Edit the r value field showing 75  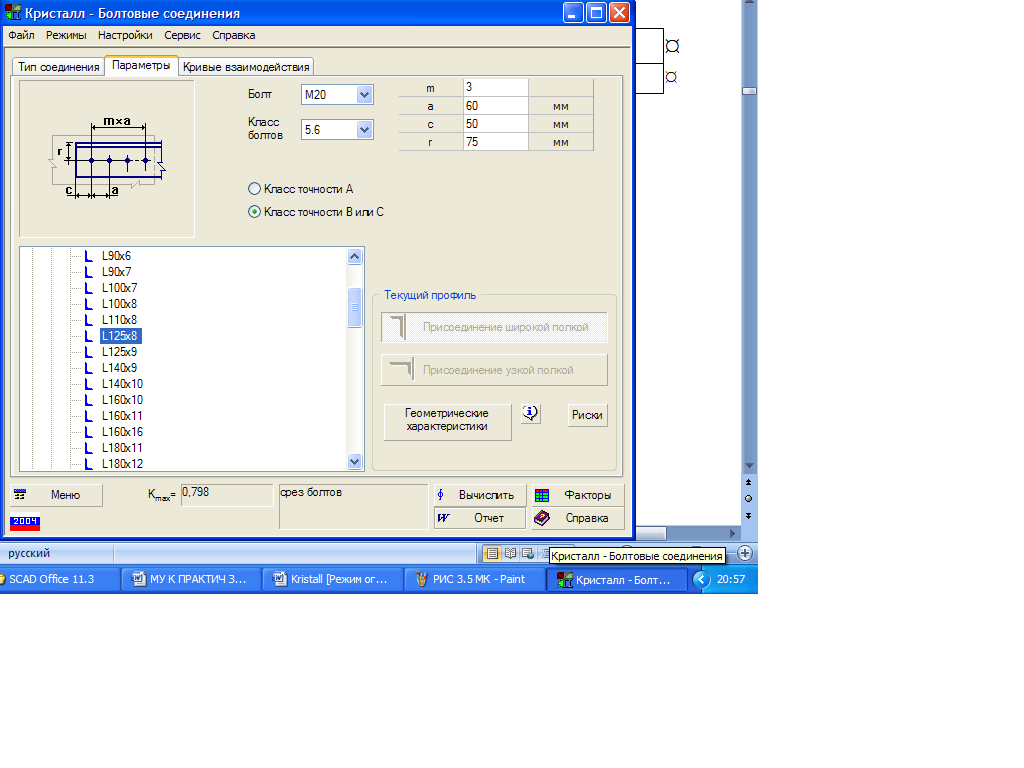pos(496,142)
